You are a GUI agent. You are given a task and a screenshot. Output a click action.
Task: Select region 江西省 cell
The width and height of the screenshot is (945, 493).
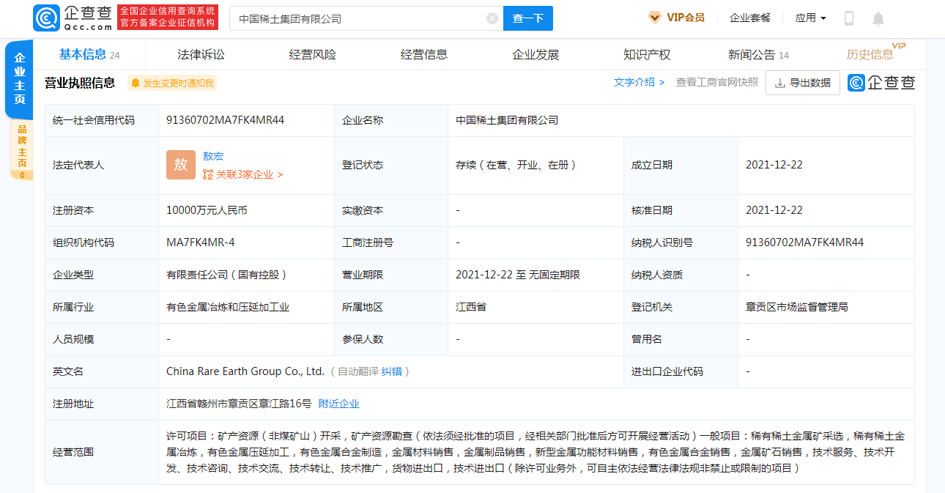(471, 307)
